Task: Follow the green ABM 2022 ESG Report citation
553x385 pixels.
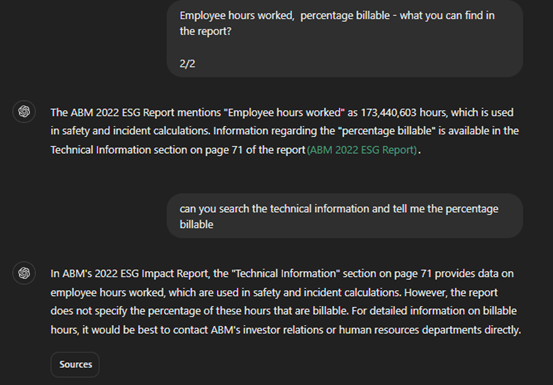Action: [362, 150]
